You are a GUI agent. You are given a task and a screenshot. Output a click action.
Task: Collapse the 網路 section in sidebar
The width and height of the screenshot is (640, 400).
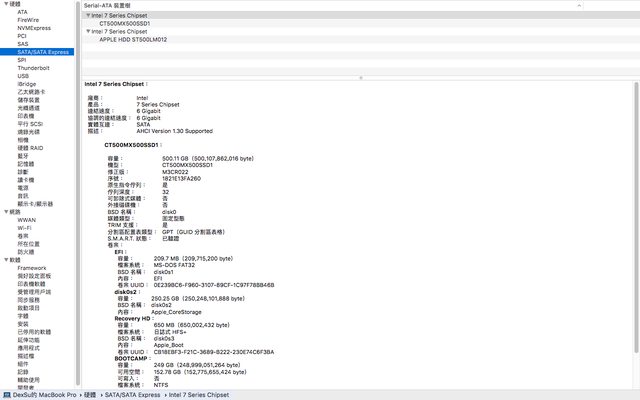4,212
